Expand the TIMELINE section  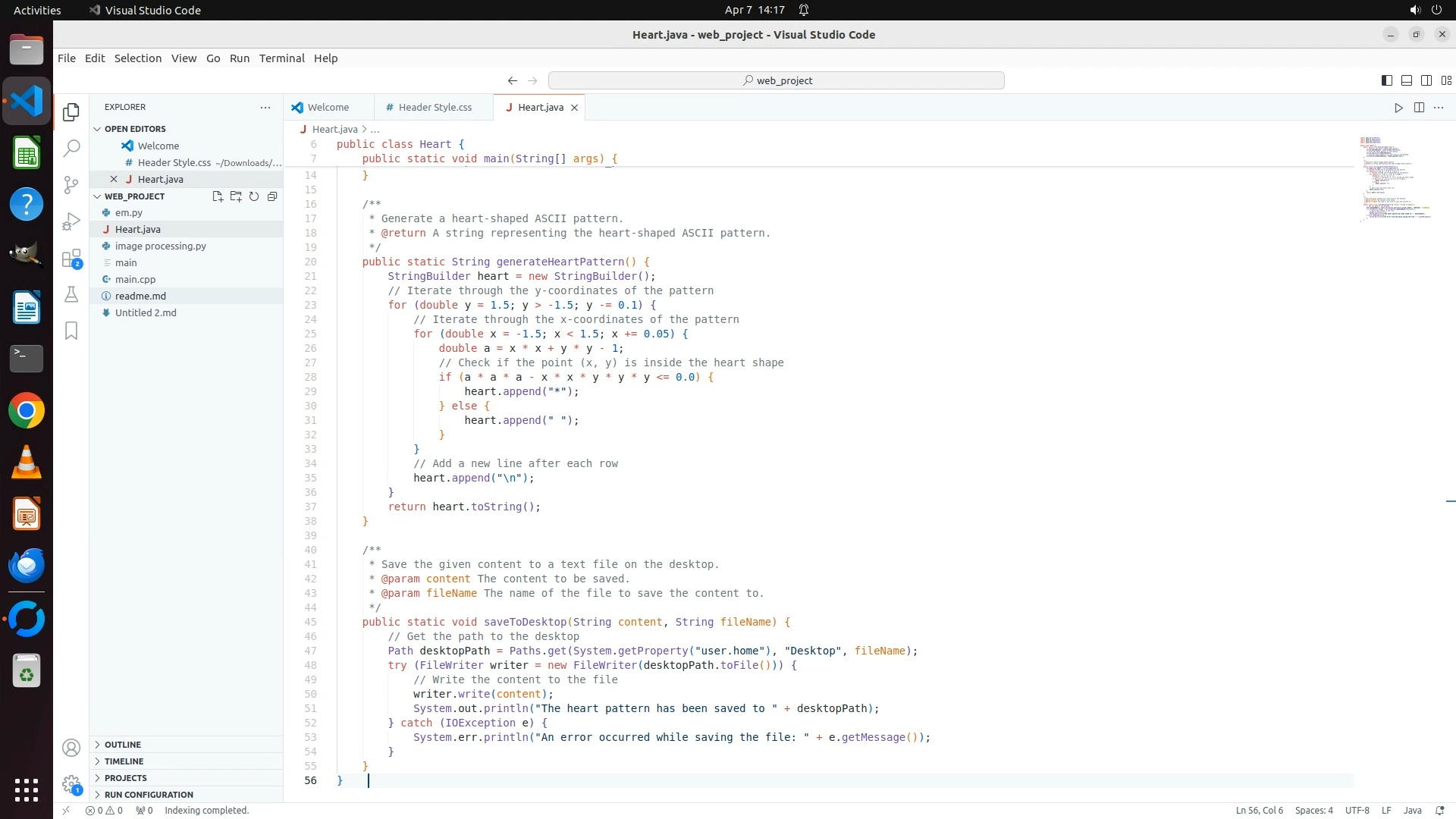(124, 761)
